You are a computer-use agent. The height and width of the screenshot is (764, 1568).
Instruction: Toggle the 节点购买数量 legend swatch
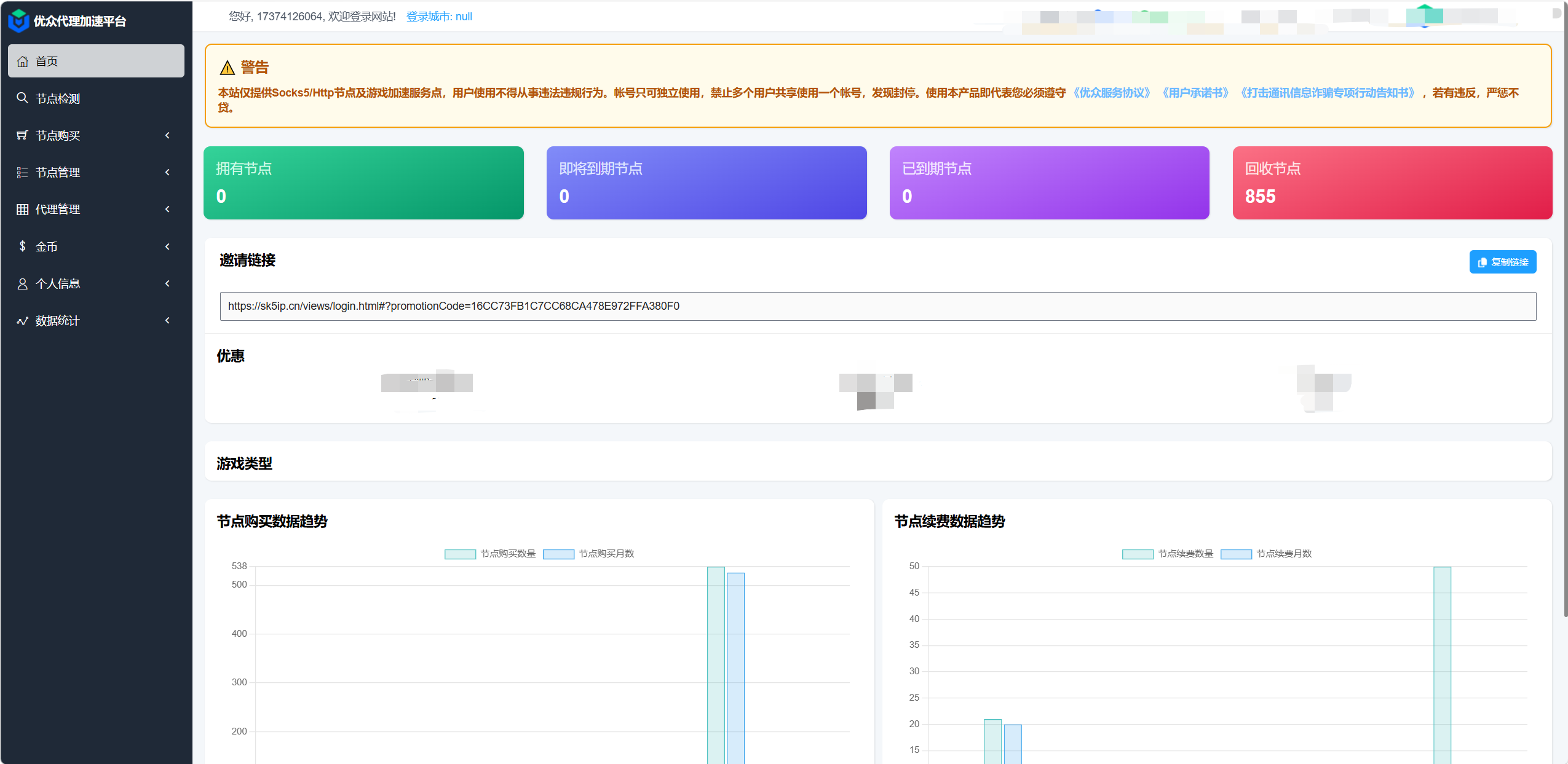(460, 554)
